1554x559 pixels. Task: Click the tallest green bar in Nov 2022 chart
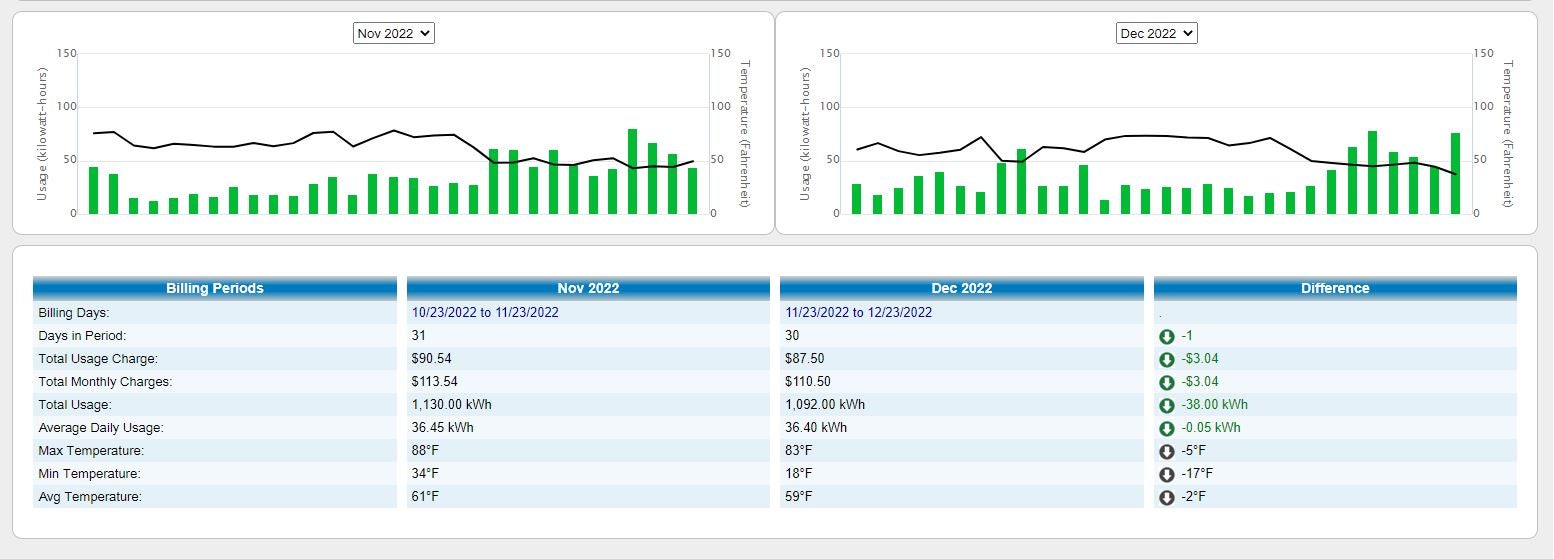click(x=632, y=172)
